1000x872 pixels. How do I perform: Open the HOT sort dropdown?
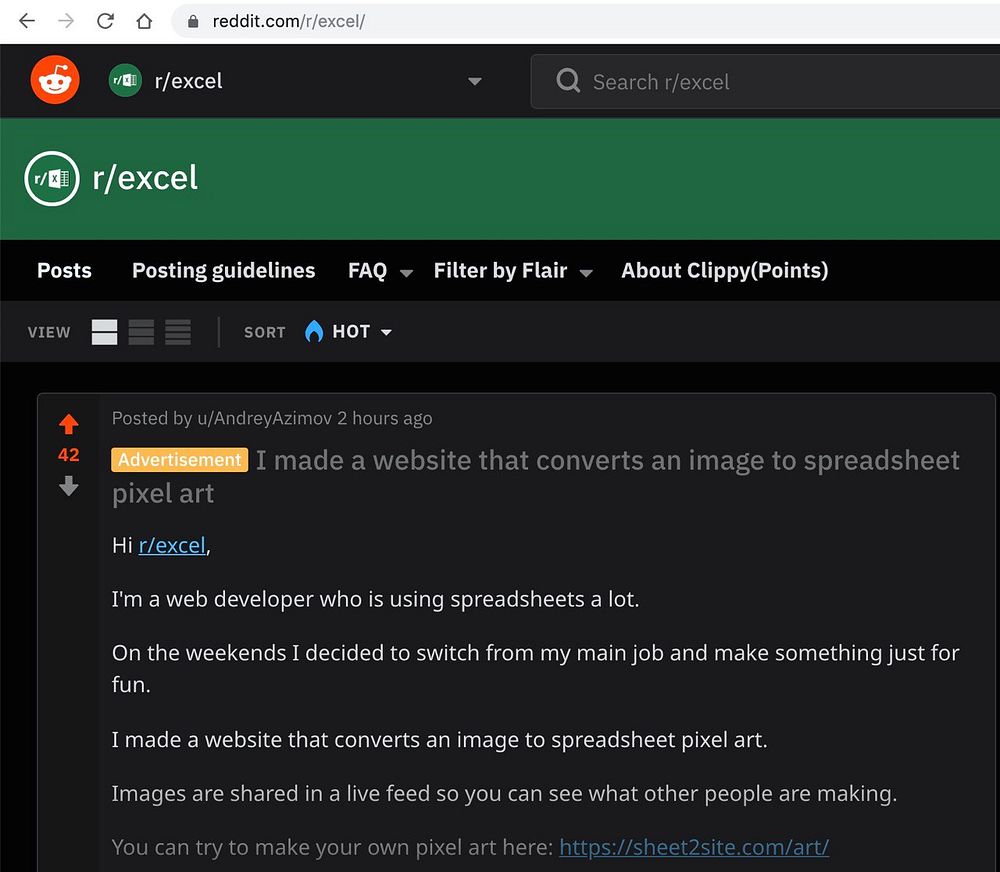click(x=362, y=332)
